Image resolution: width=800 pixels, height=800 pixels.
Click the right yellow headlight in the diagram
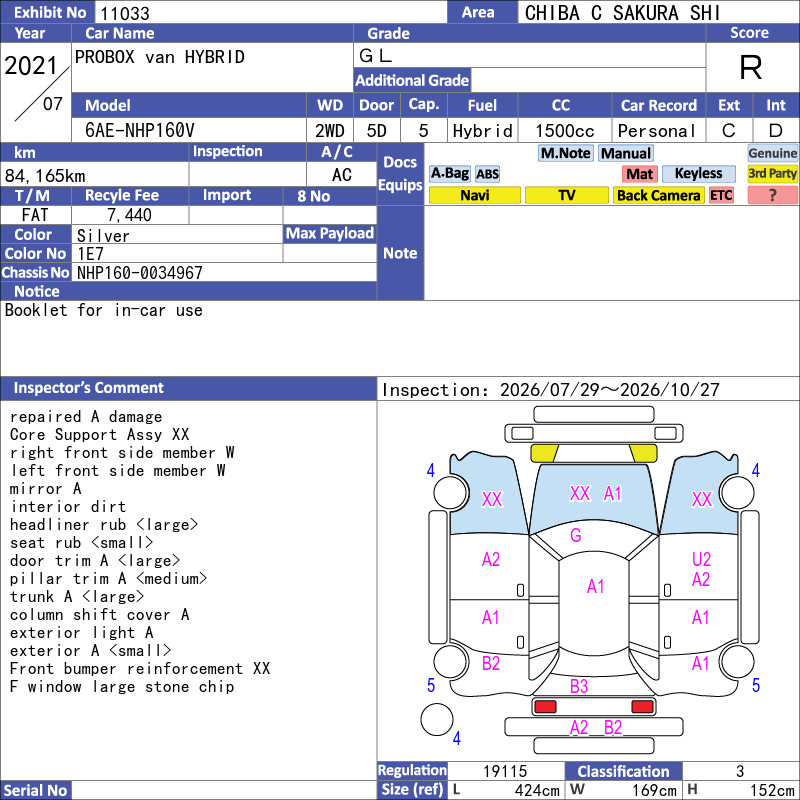point(643,453)
